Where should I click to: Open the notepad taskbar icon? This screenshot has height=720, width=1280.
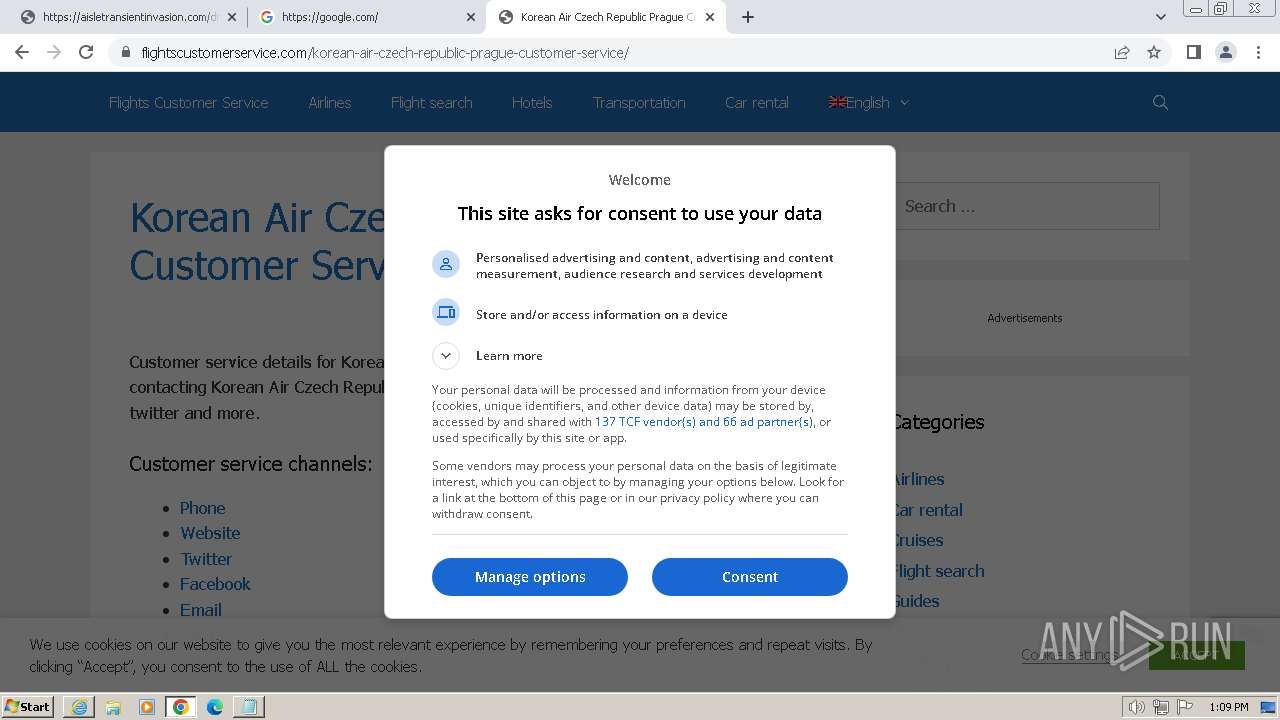pyautogui.click(x=249, y=707)
